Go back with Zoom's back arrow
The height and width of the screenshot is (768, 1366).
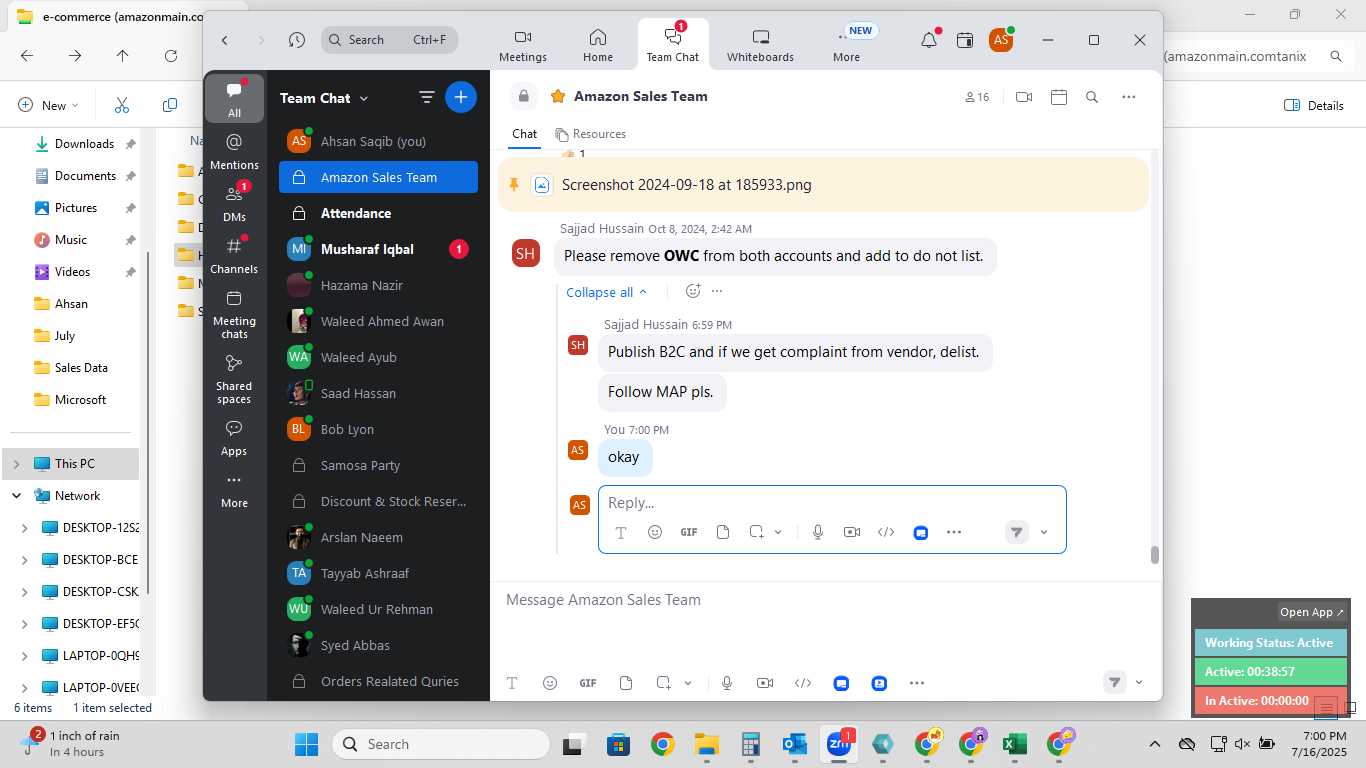[x=225, y=40]
